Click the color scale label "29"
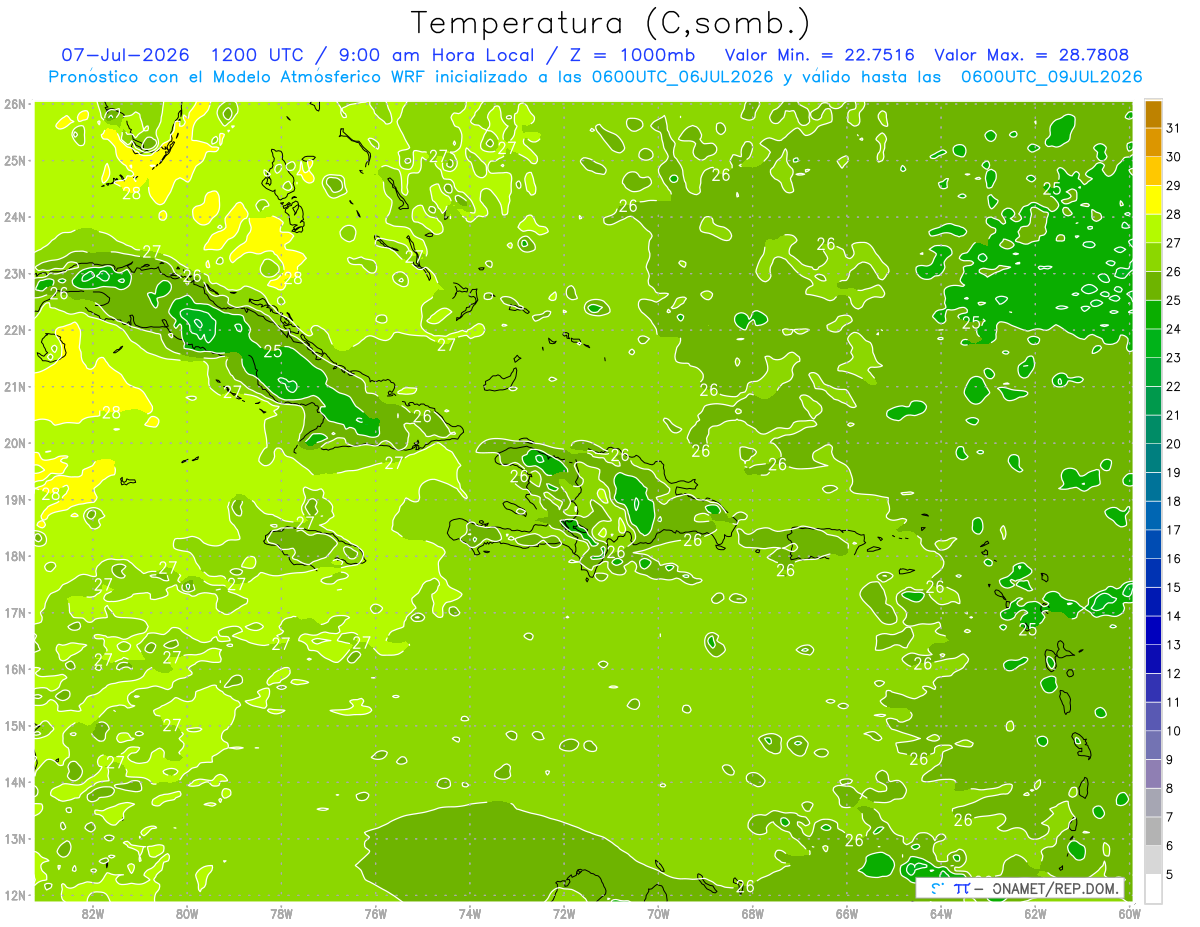 (x=1173, y=186)
